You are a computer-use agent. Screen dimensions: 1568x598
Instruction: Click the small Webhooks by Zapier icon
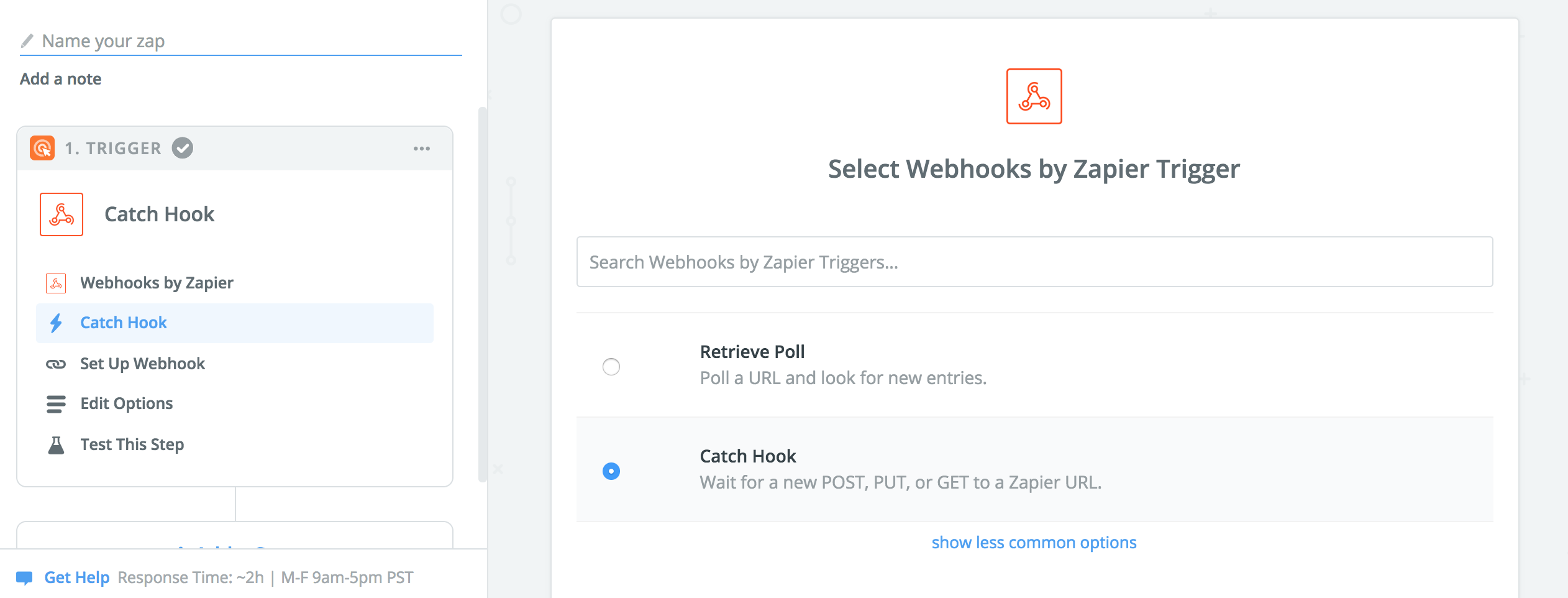[x=56, y=283]
